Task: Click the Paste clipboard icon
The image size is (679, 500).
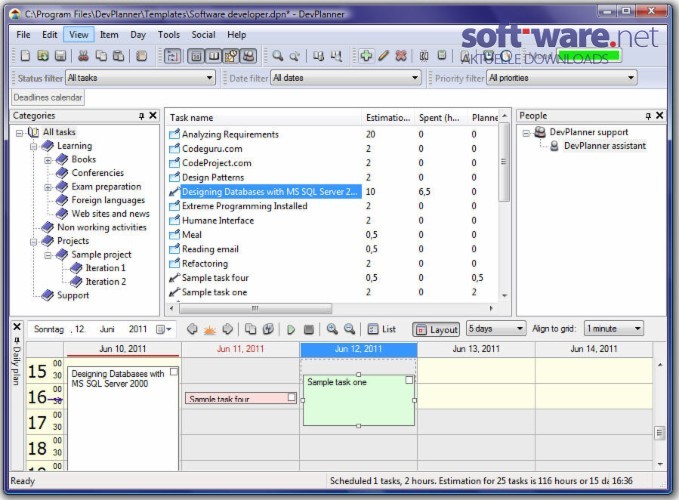Action: click(118, 56)
